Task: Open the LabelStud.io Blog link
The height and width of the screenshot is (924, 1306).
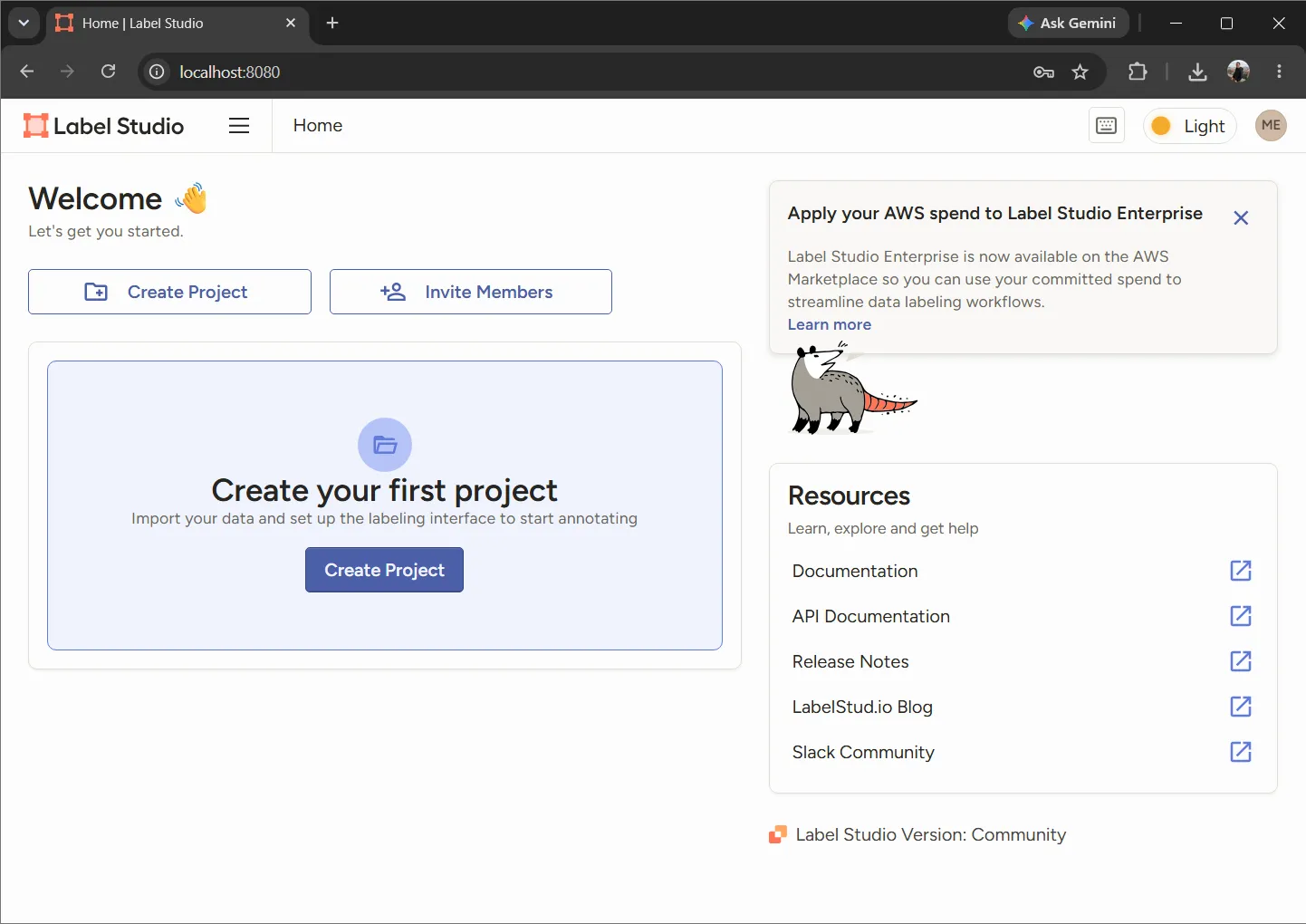Action: coord(1023,707)
